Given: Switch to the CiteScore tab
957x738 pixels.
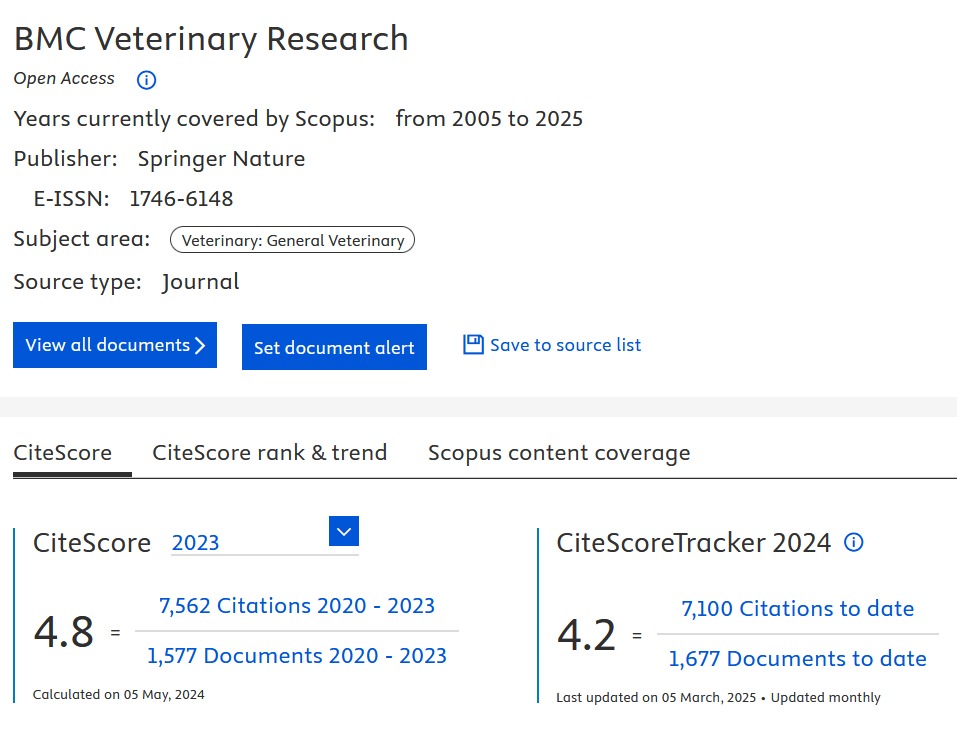Looking at the screenshot, I should (x=62, y=453).
